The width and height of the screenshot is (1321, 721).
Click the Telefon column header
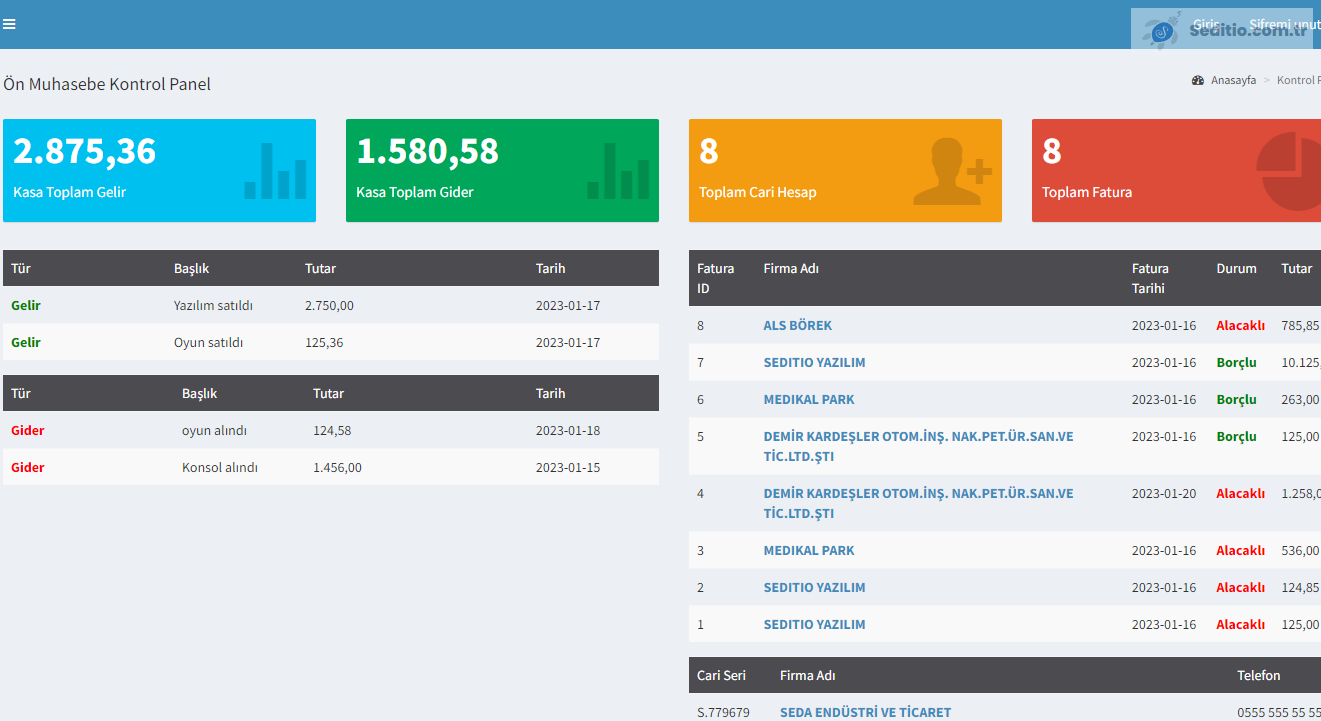tap(1259, 675)
